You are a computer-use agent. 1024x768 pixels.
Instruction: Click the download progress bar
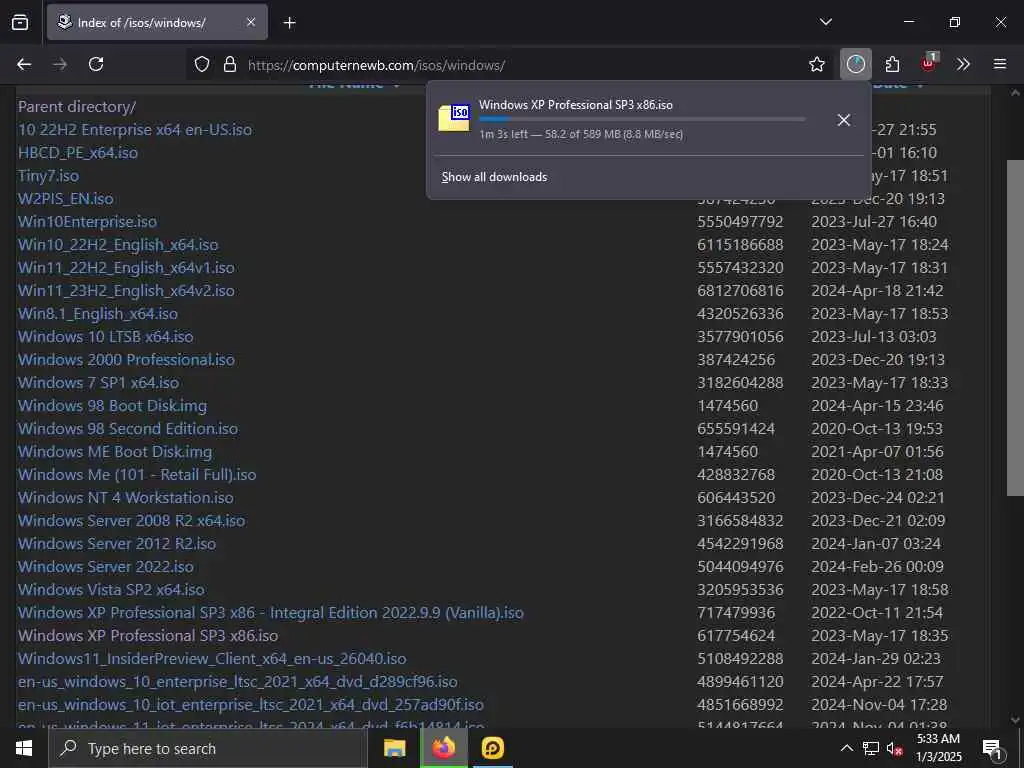point(642,119)
